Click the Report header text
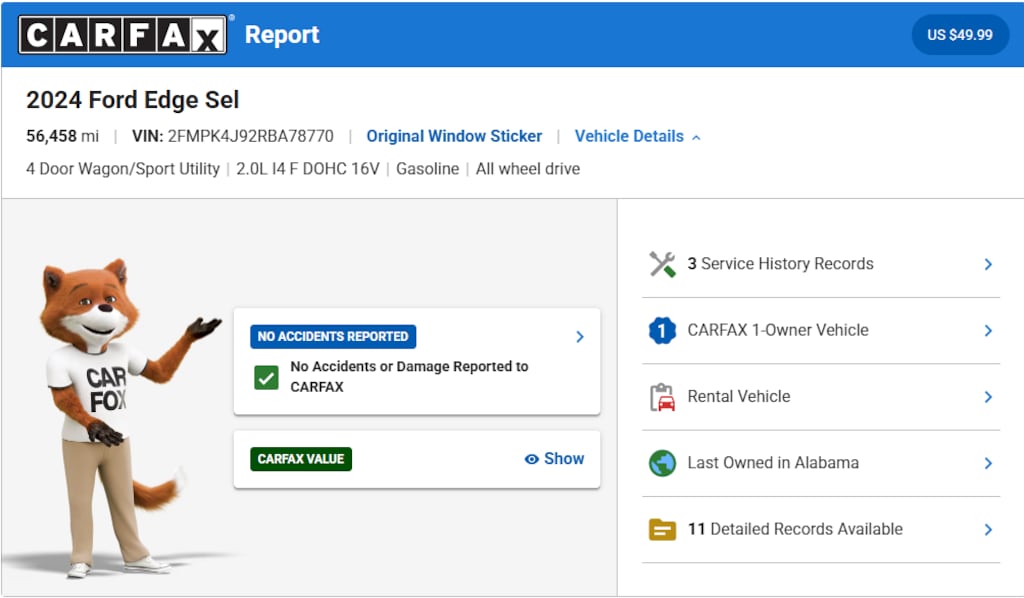 [282, 35]
